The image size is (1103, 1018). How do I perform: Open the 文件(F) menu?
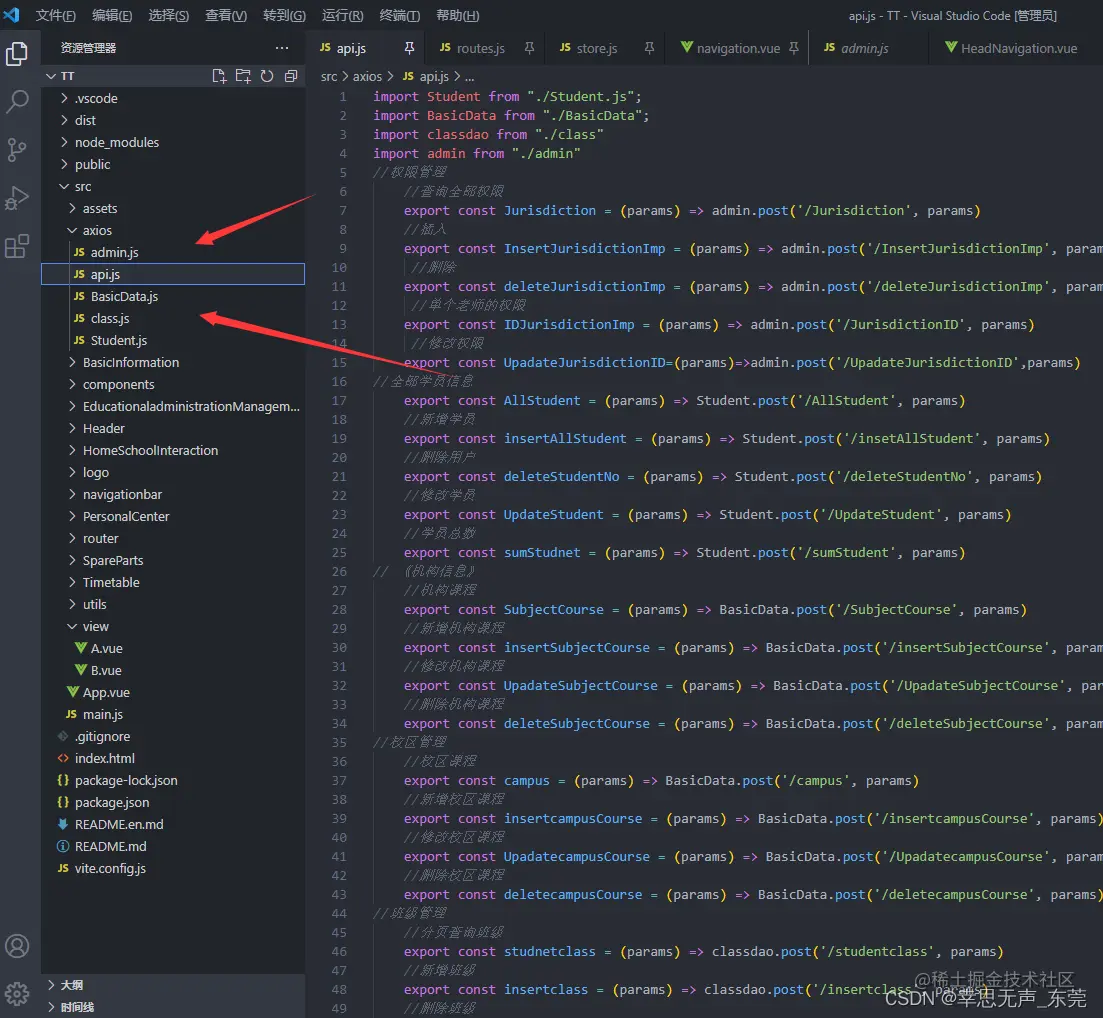click(x=56, y=15)
